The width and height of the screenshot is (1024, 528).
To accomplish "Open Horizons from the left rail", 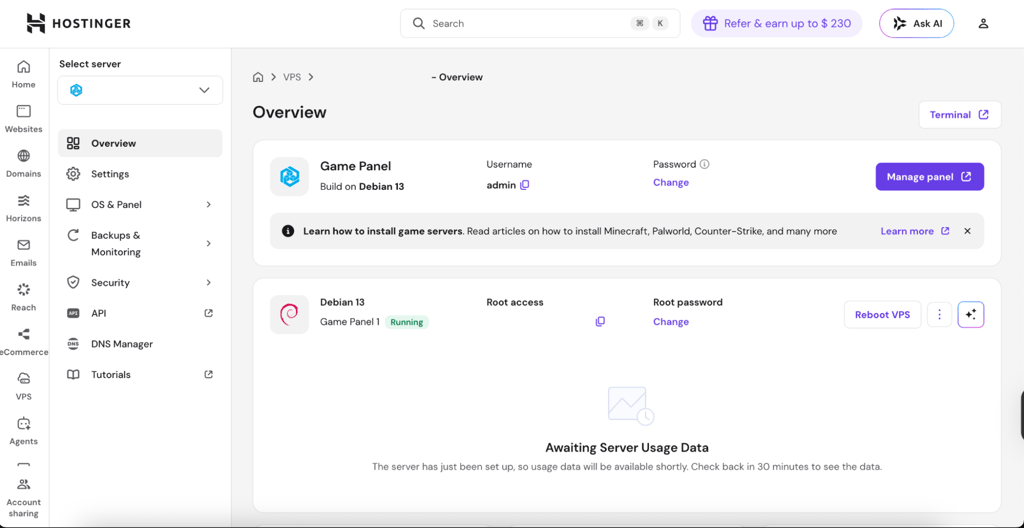I will pyautogui.click(x=24, y=208).
